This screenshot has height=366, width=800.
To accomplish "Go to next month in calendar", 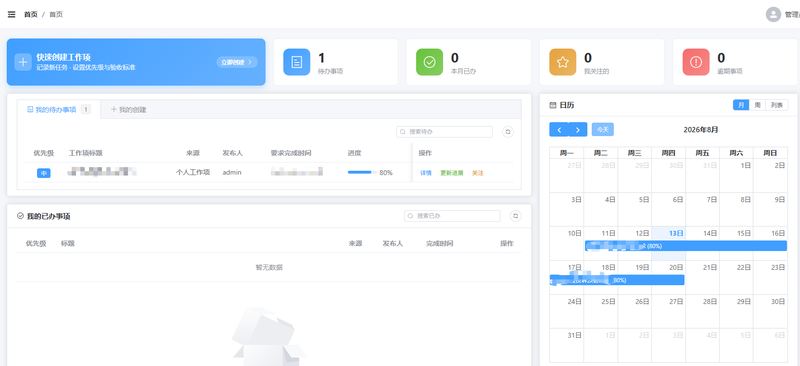I will tap(578, 130).
